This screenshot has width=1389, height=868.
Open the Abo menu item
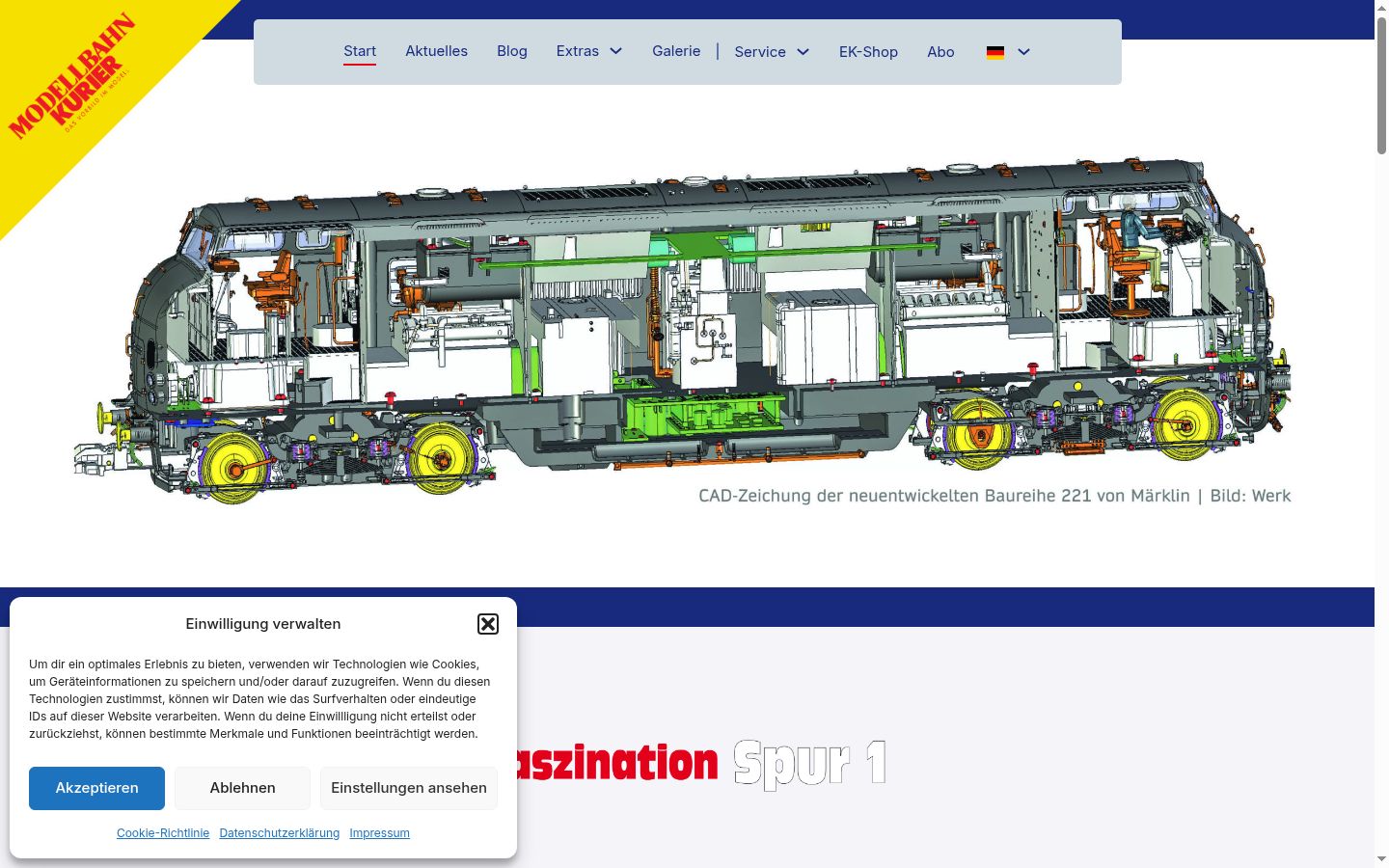point(940,52)
